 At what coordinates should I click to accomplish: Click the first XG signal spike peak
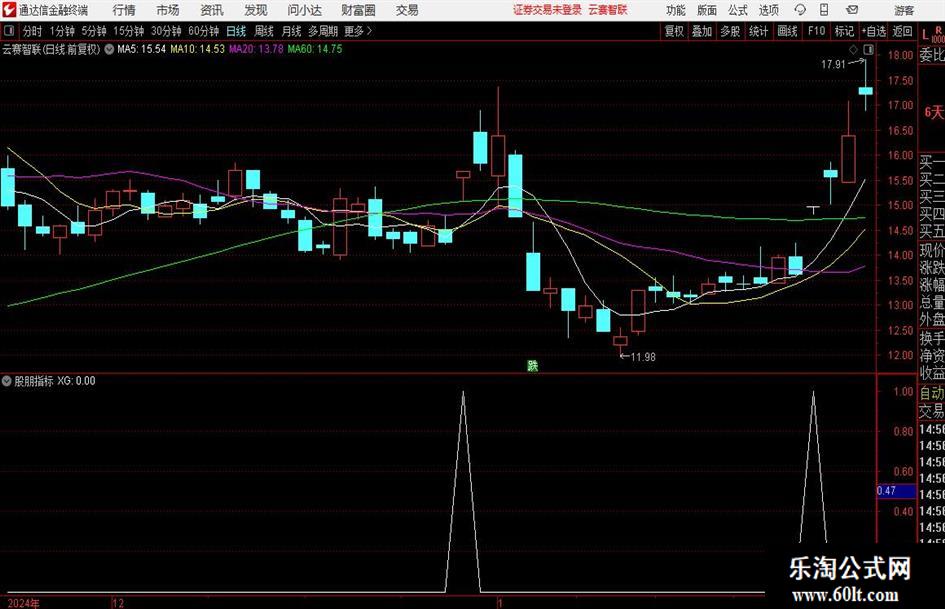463,393
